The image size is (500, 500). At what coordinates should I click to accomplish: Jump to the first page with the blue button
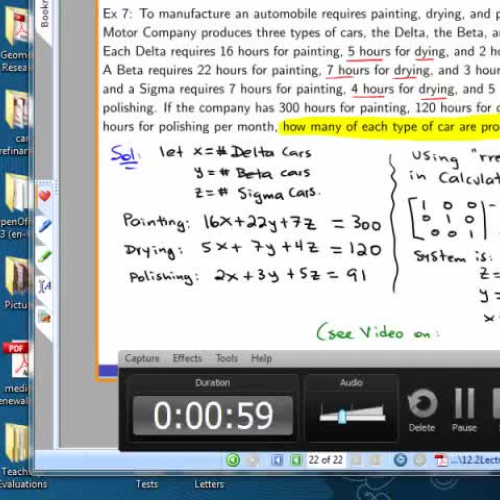pyautogui.click(x=277, y=460)
